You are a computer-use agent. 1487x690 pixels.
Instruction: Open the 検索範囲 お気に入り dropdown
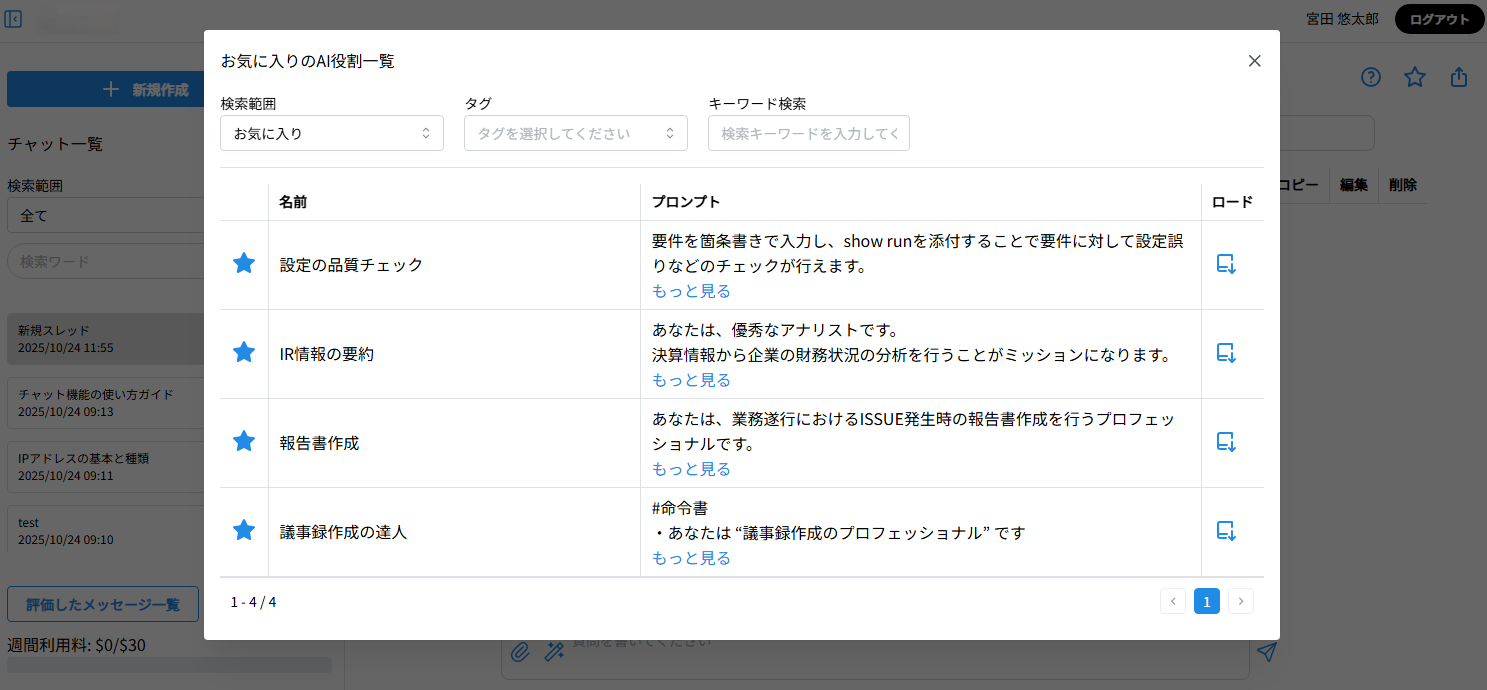click(x=331, y=133)
